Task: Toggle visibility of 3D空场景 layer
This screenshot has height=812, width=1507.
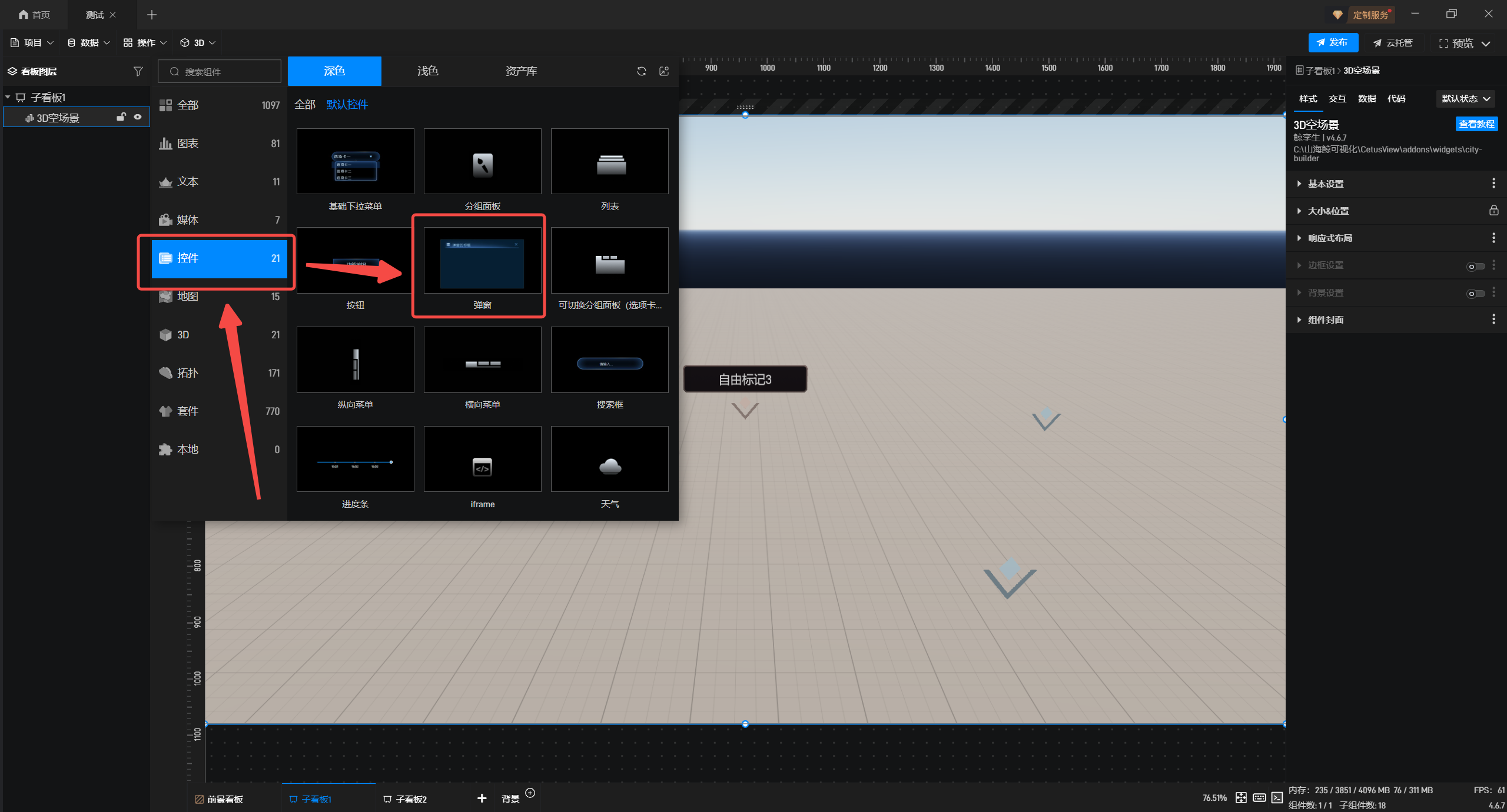Action: tap(138, 117)
